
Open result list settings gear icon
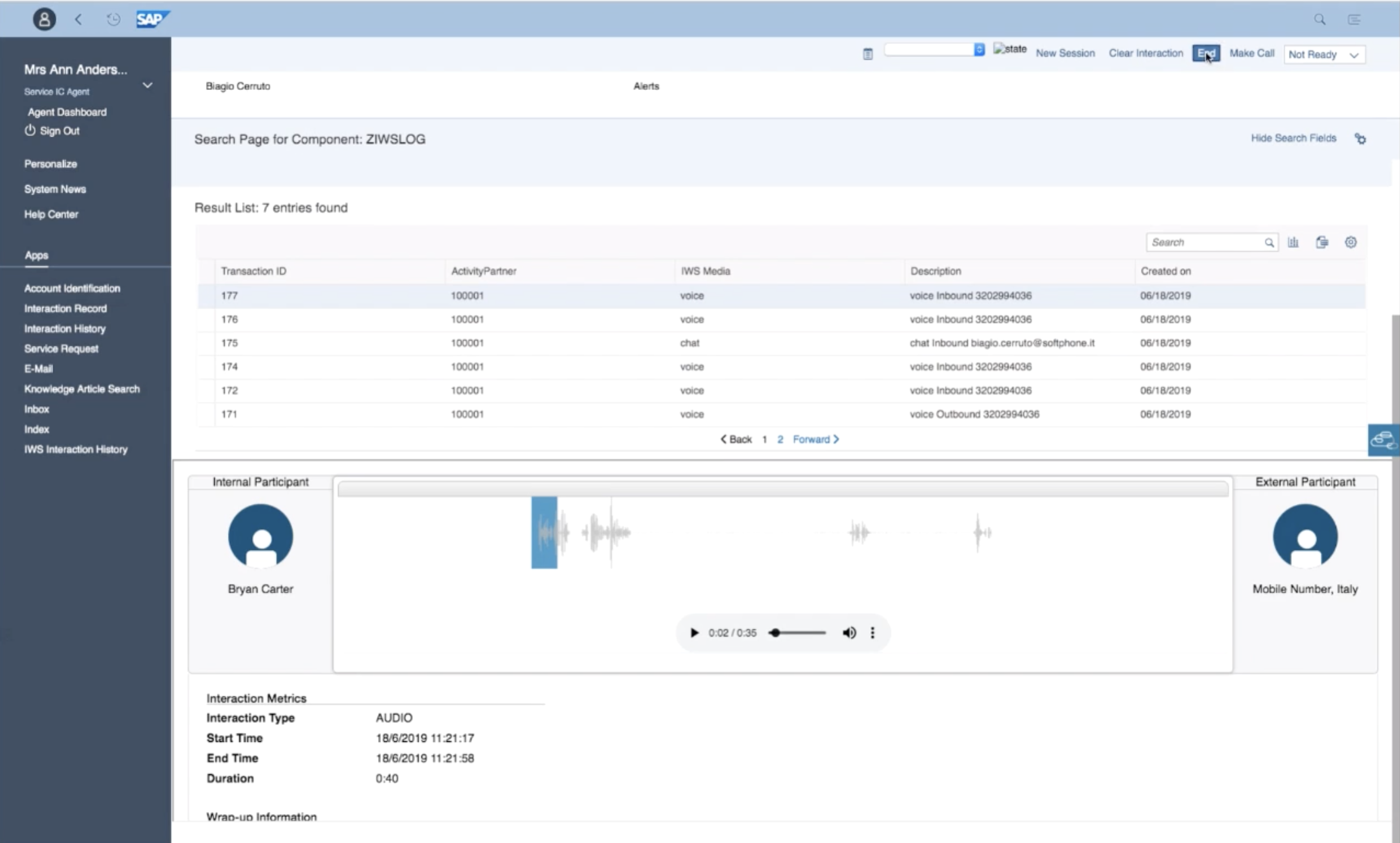tap(1351, 242)
